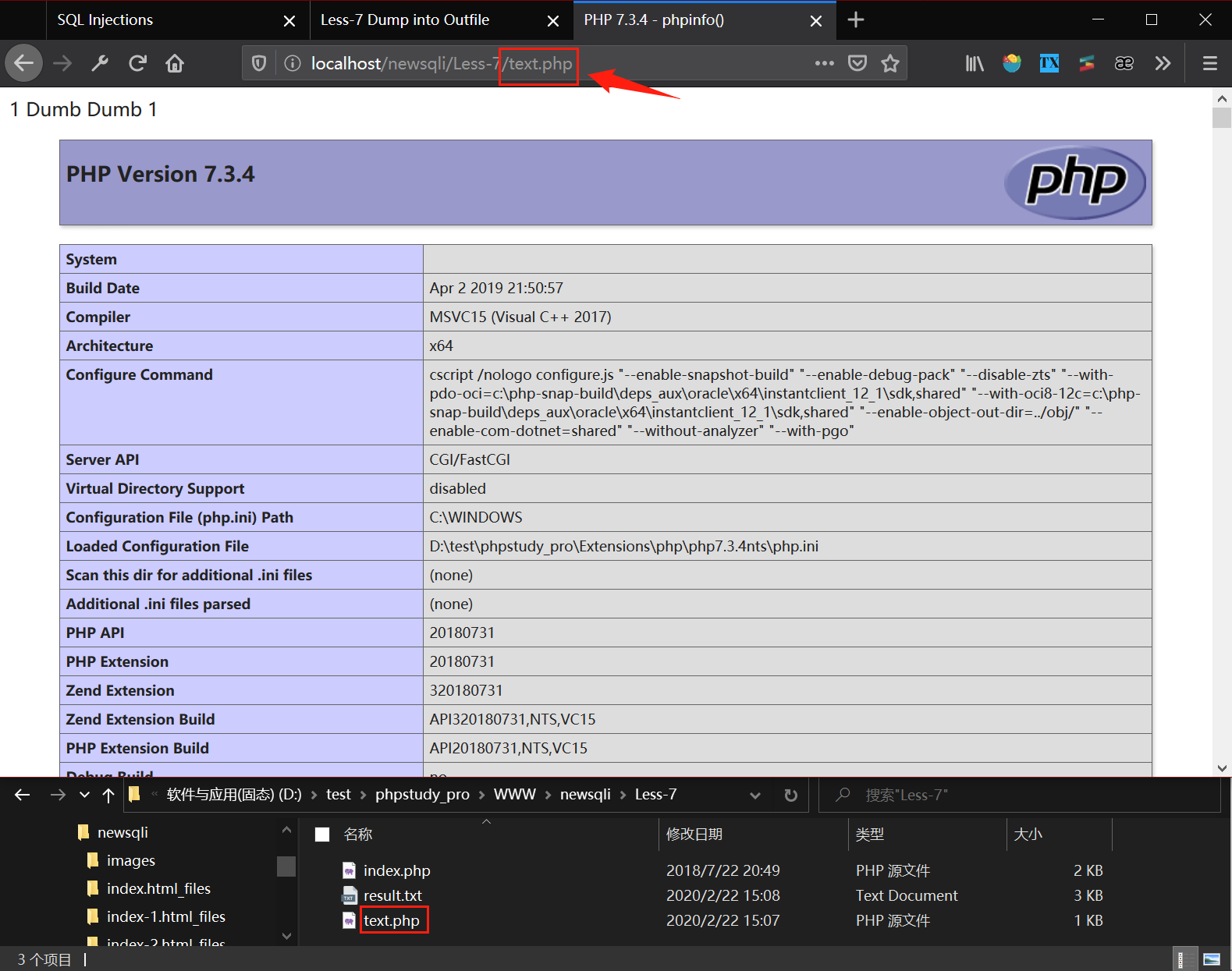Close the Less-7 Dump into Outfile tab
Viewport: 1232px width, 971px height.
(x=553, y=21)
